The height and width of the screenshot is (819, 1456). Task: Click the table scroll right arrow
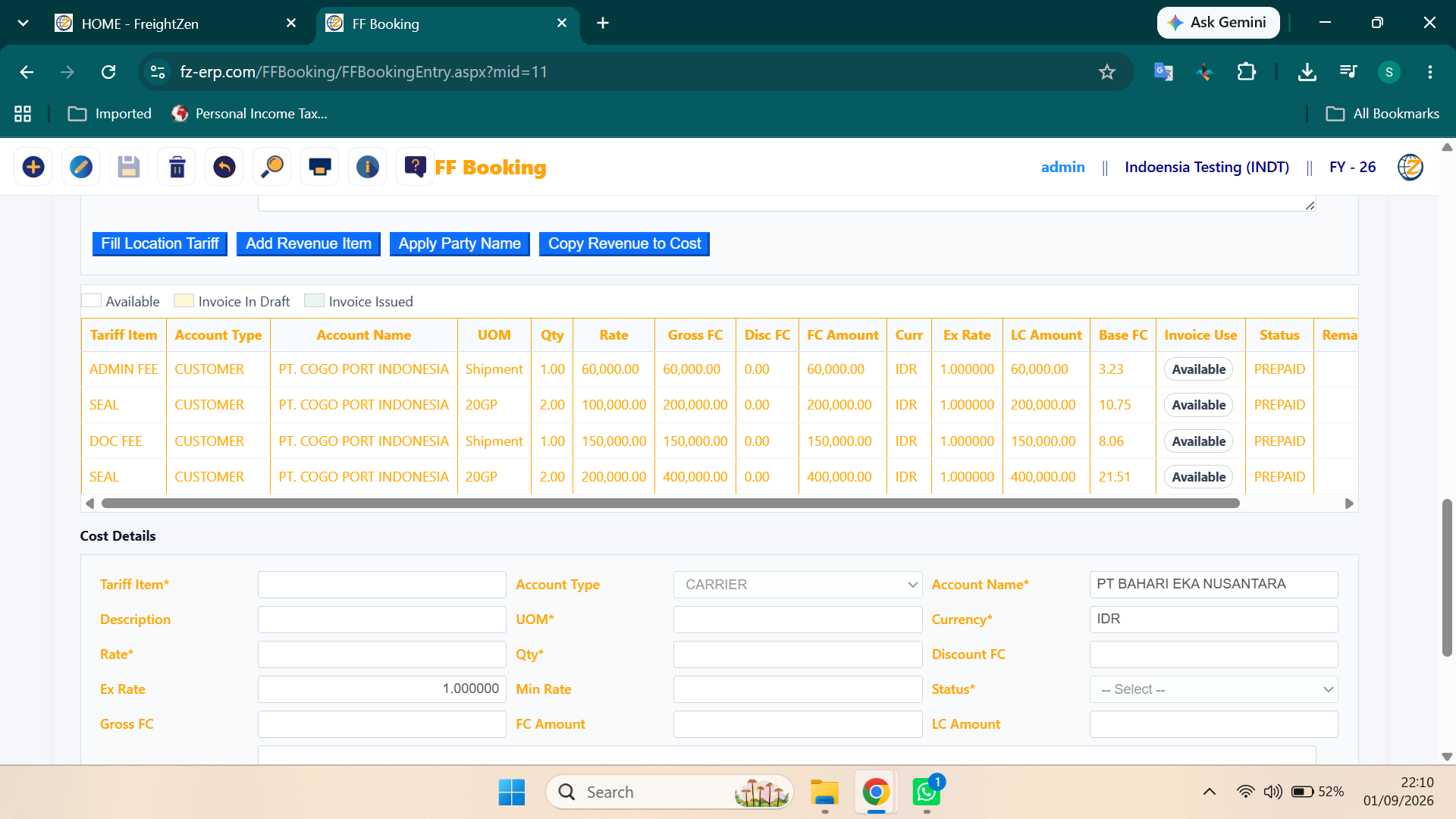click(1349, 504)
